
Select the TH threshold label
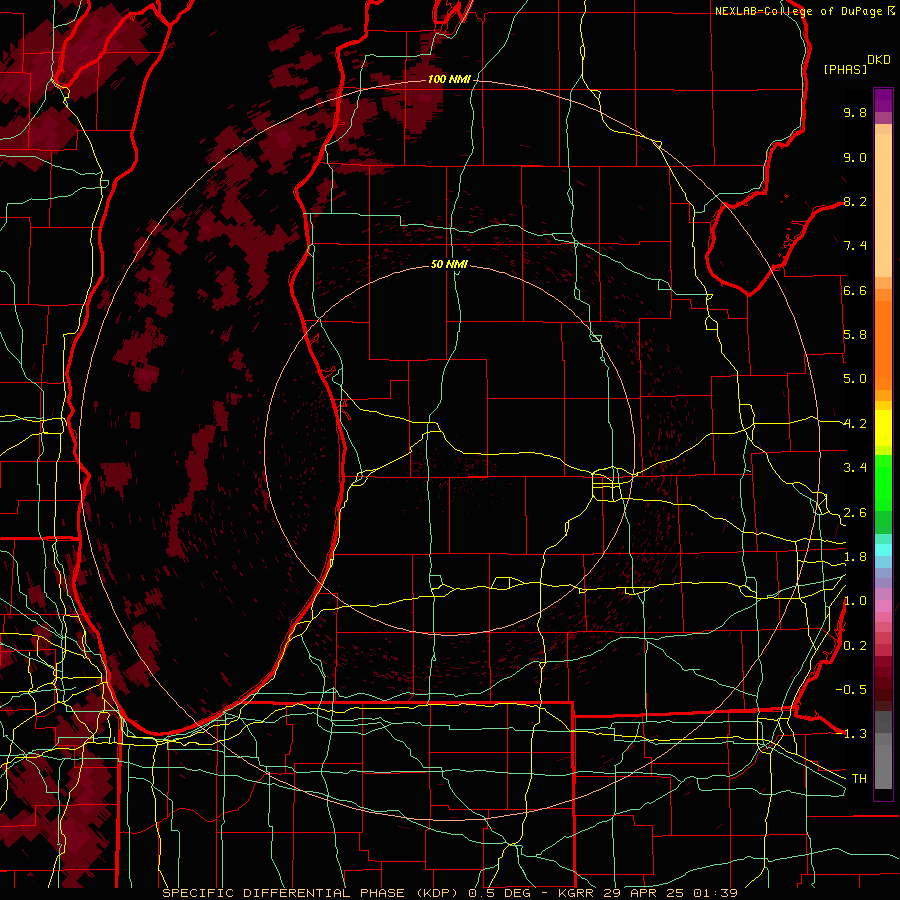point(859,779)
